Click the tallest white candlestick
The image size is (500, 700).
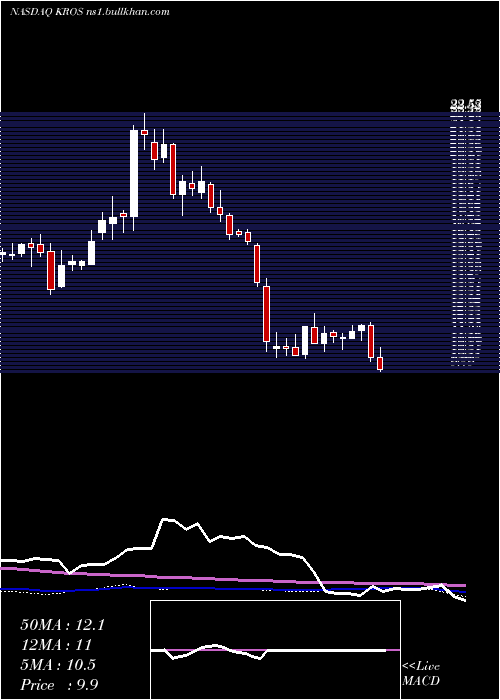coord(134,174)
